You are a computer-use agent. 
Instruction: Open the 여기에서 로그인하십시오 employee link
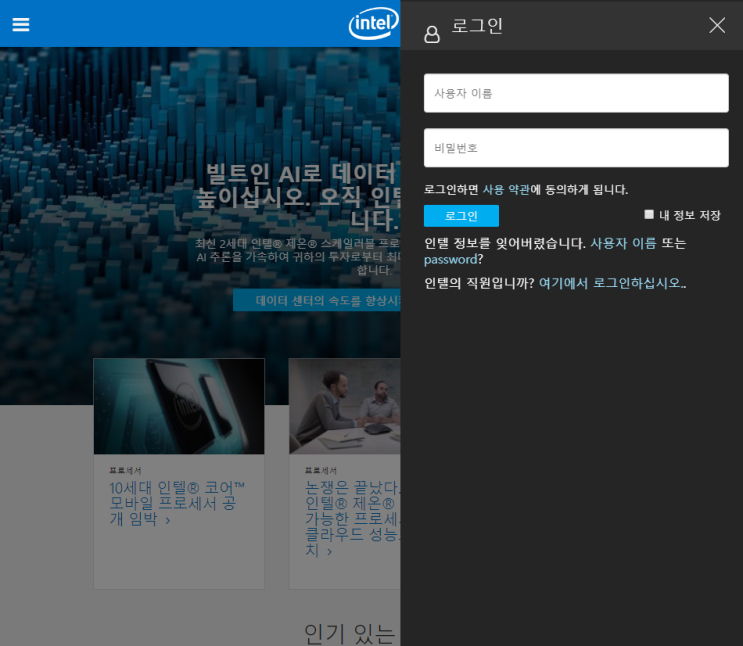pyautogui.click(x=612, y=283)
